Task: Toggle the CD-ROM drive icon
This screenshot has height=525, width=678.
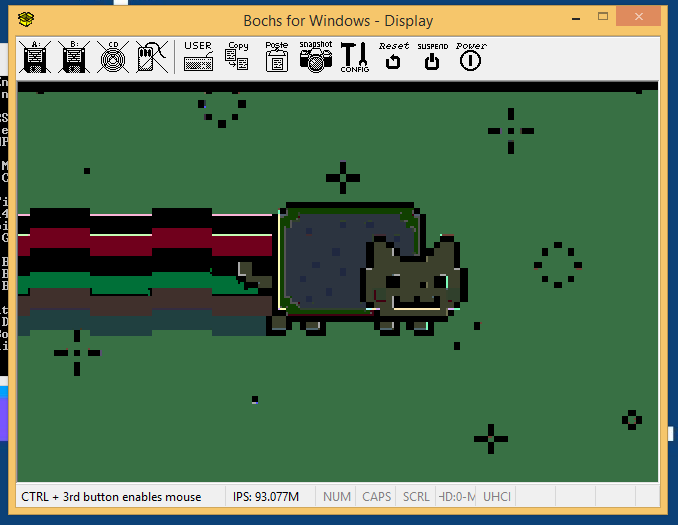Action: tap(113, 57)
